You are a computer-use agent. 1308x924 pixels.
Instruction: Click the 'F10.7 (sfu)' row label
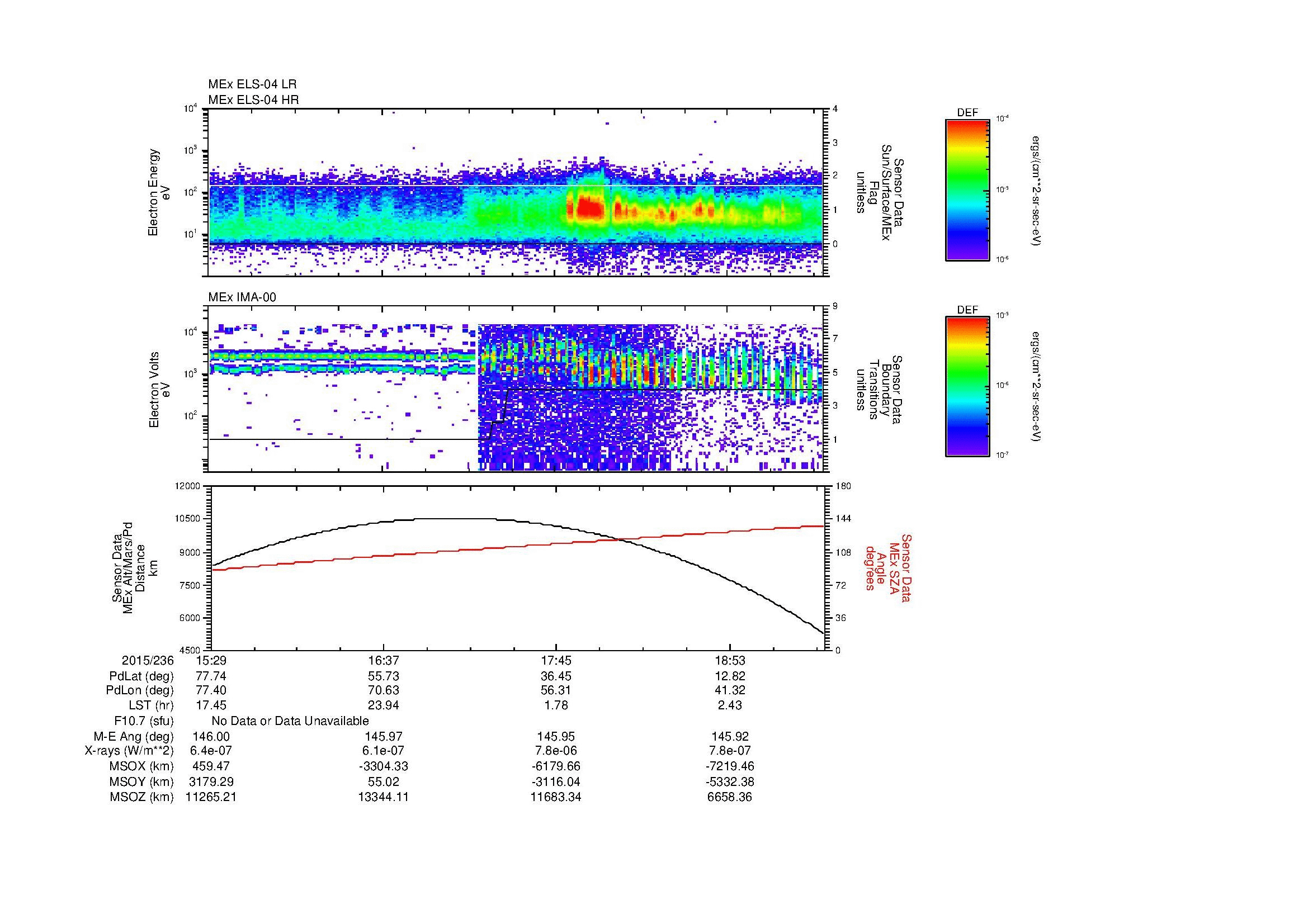[x=144, y=721]
